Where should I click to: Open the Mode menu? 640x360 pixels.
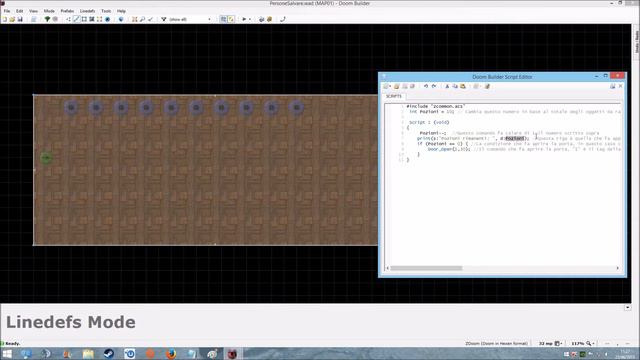[49, 11]
